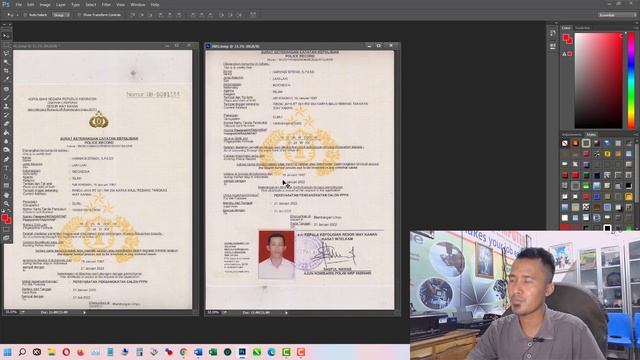640x360 pixels.
Task: Click the passport photo in the right document
Action: 276,255
